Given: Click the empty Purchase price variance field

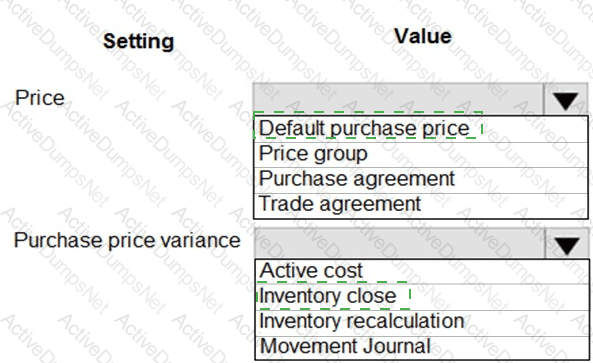Looking at the screenshot, I should (x=400, y=244).
